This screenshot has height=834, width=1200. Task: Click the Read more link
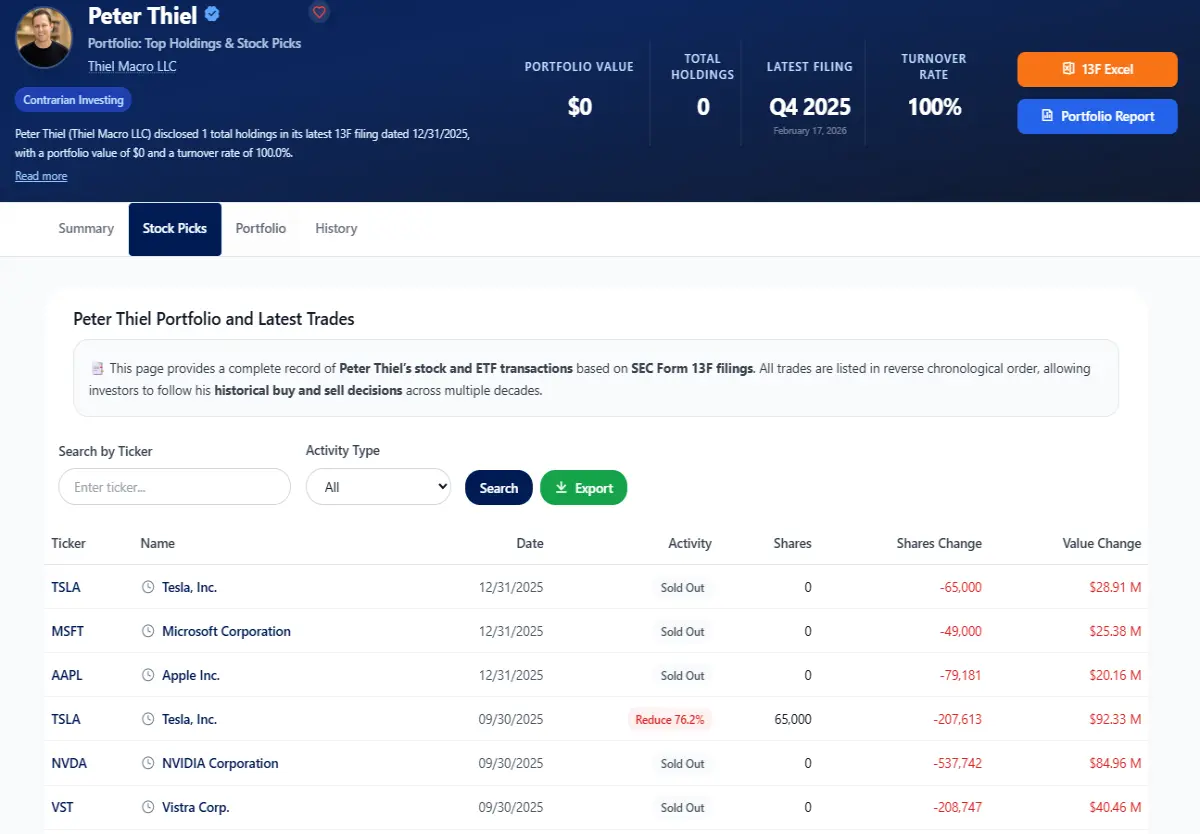pos(41,176)
